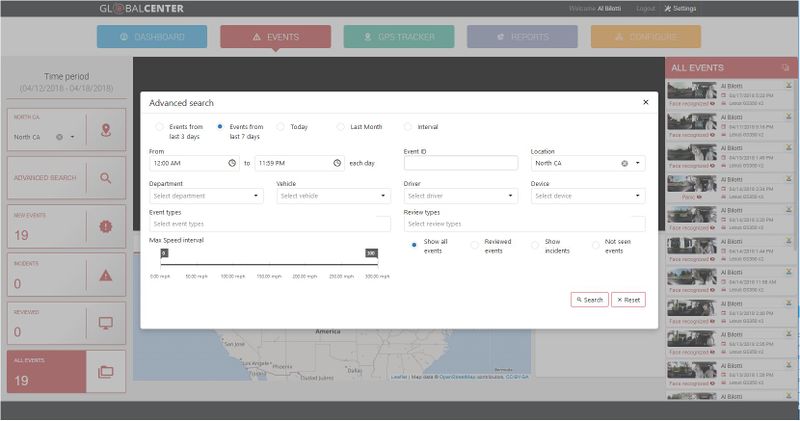
Task: Click the All Events folder icon
Action: (x=106, y=371)
